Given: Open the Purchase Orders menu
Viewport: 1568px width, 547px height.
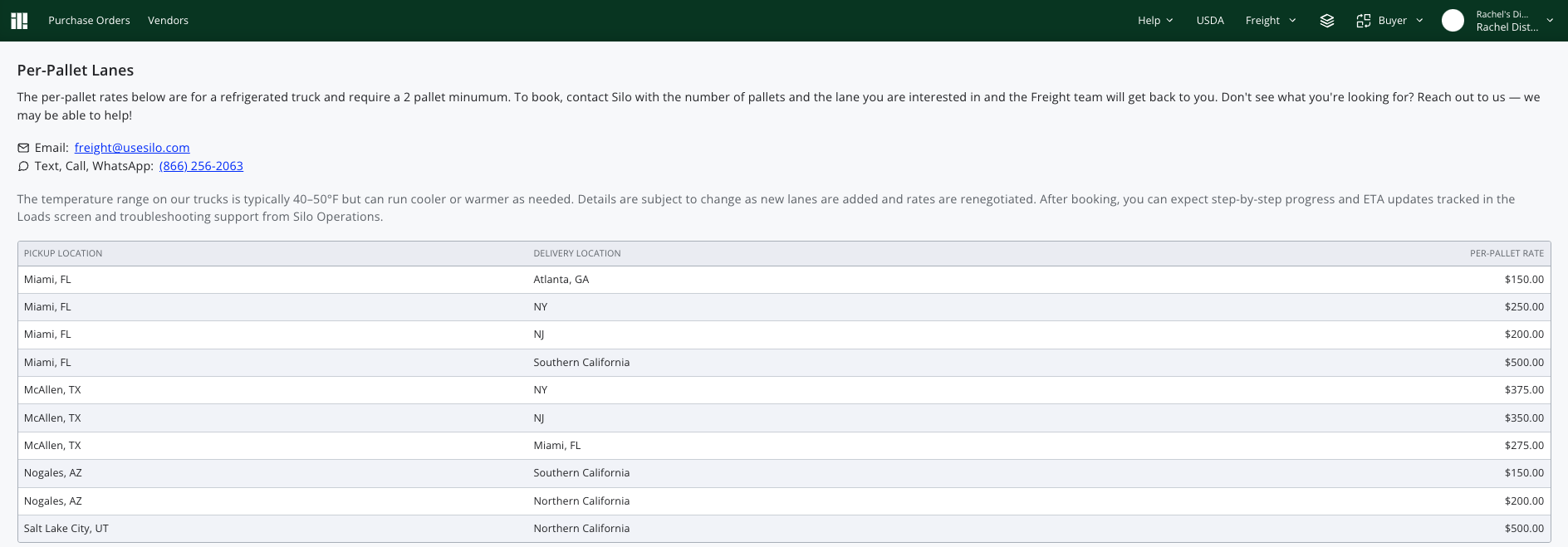Looking at the screenshot, I should click(89, 21).
